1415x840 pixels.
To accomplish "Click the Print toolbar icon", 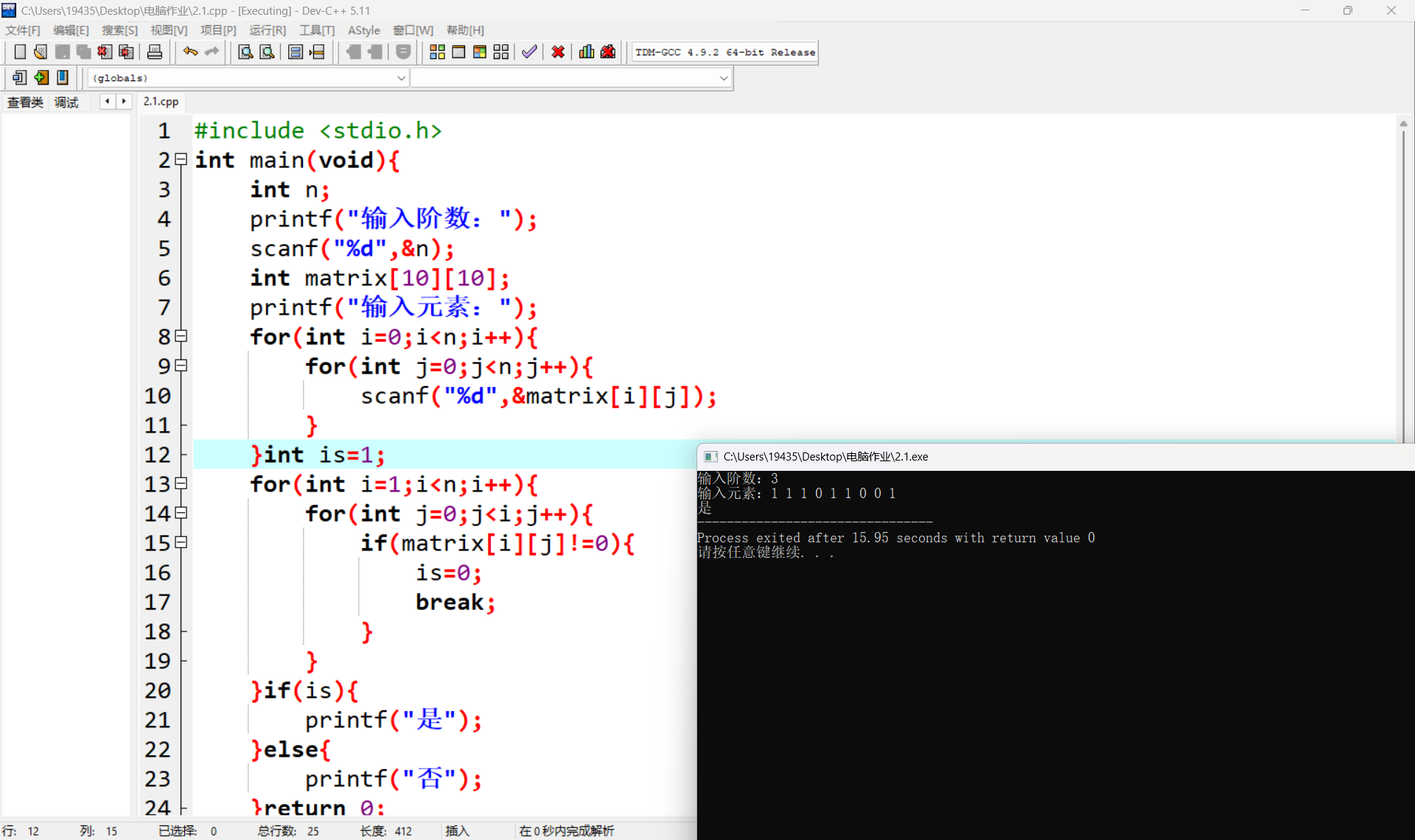I will coord(154,52).
